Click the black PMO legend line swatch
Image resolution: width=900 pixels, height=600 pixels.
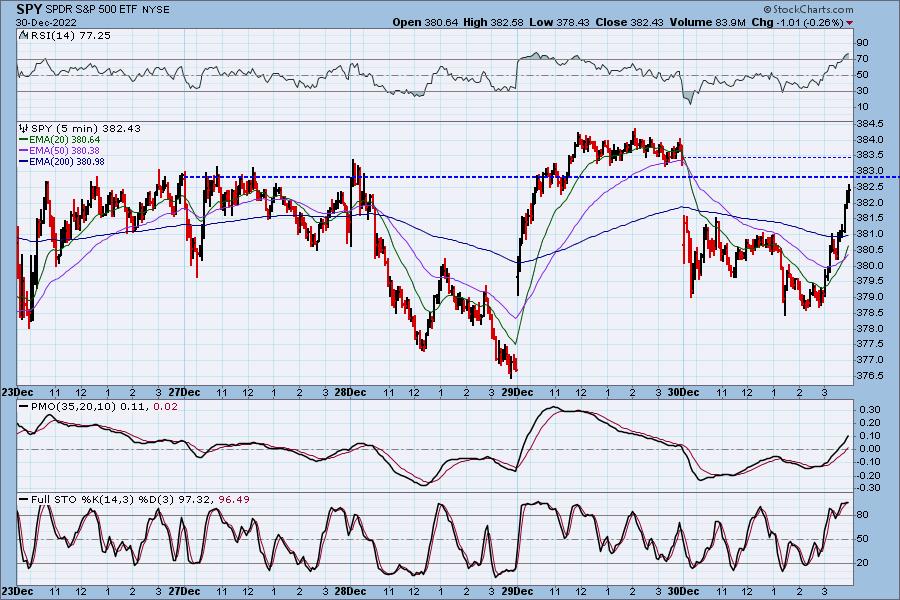pos(24,407)
